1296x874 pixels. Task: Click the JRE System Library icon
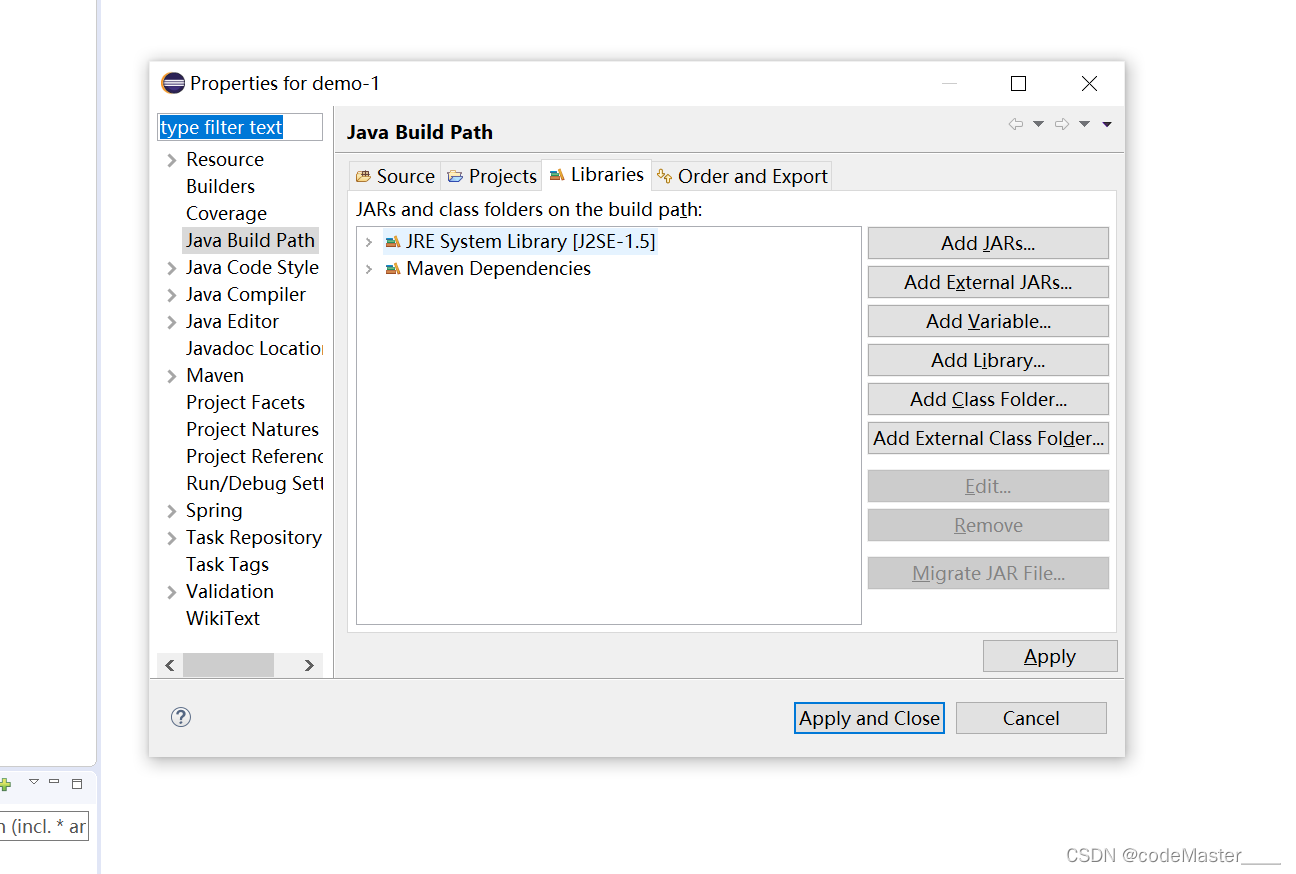pos(392,242)
